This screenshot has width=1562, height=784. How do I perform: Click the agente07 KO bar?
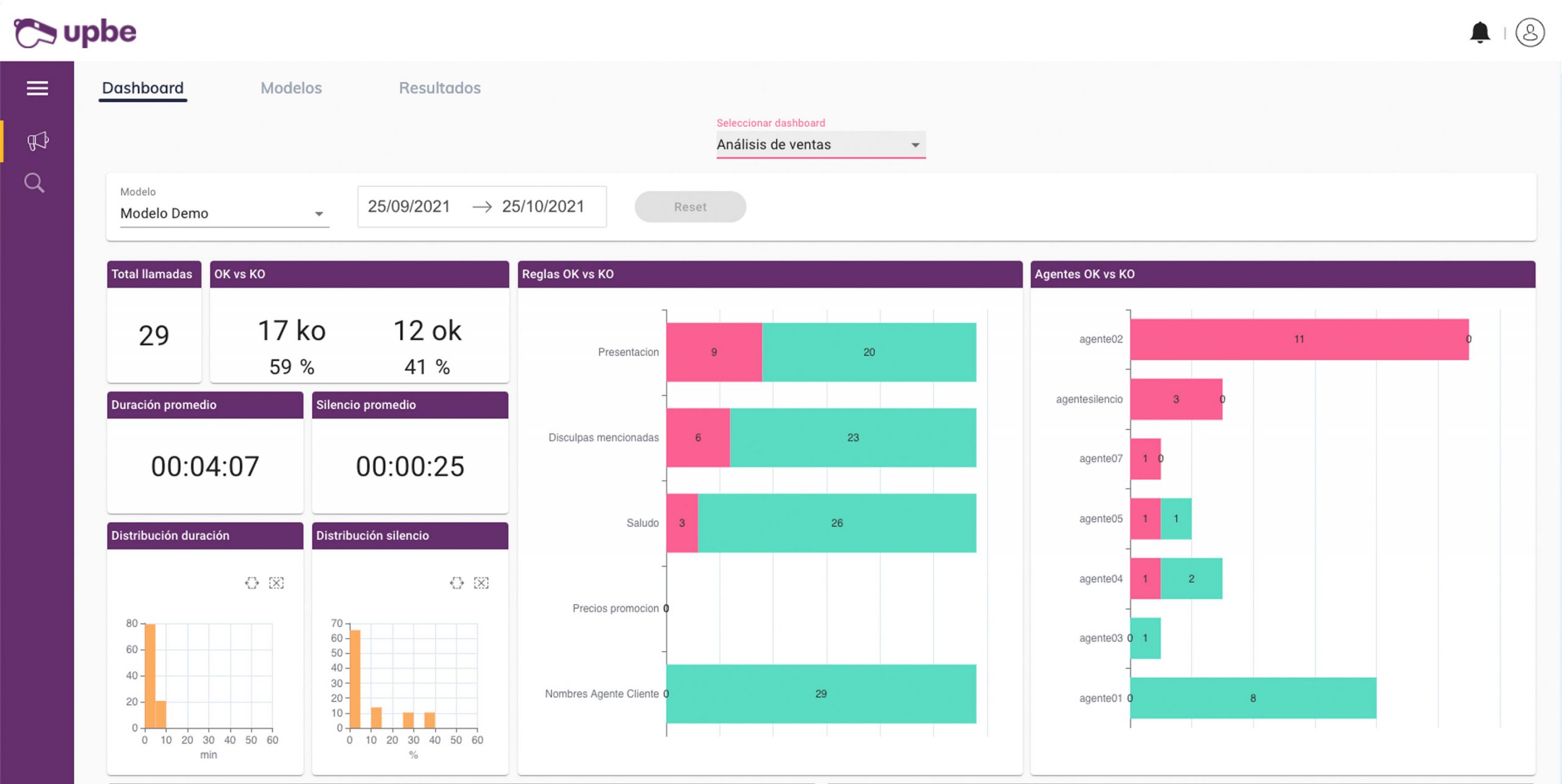coord(1145,459)
